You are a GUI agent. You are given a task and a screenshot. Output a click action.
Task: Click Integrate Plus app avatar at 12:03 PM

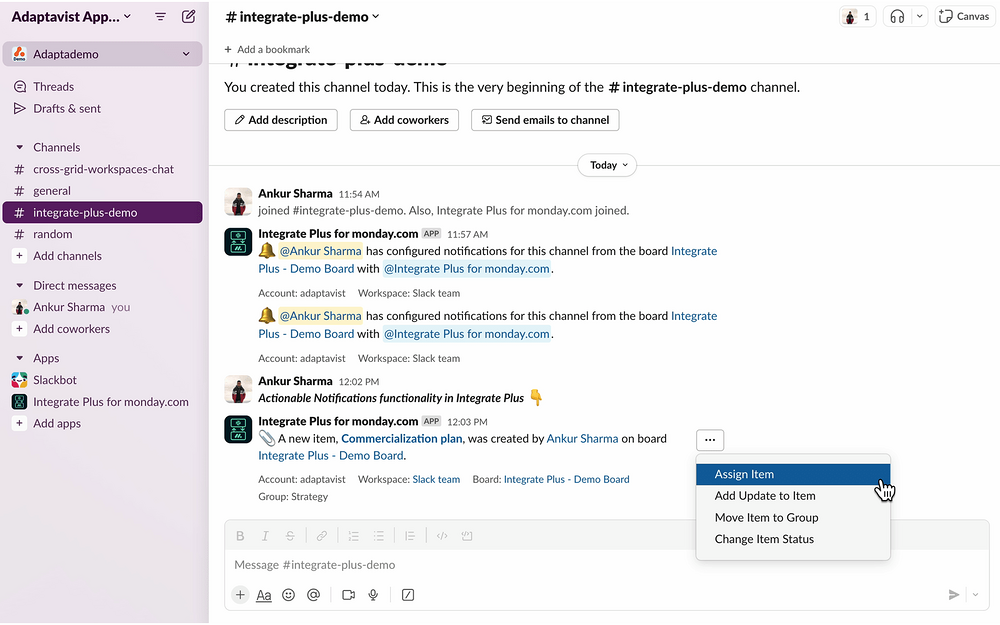point(238,429)
